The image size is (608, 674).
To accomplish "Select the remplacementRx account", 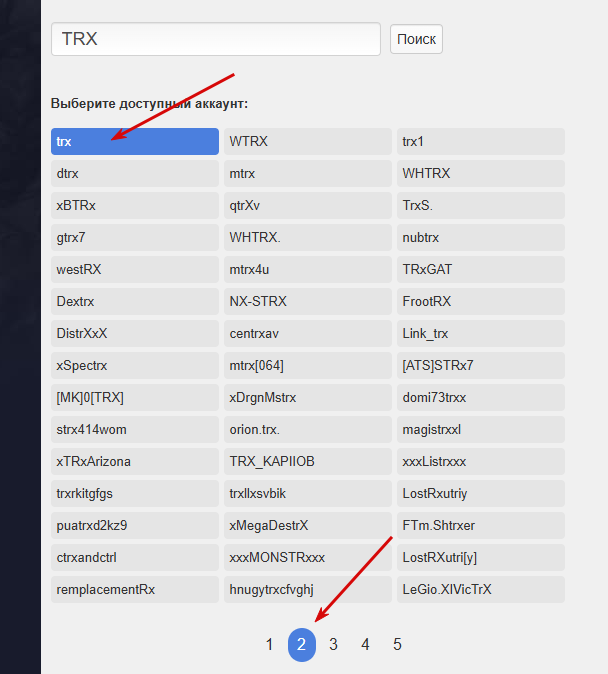I will pos(135,590).
